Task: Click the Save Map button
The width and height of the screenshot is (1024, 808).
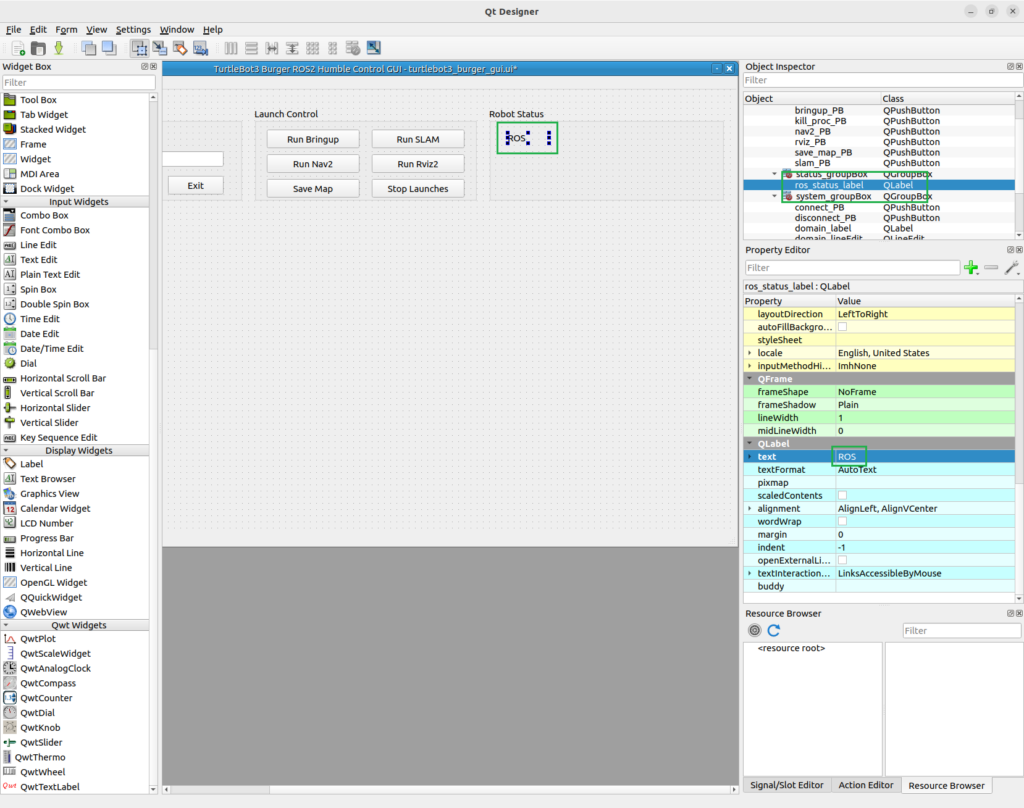Action: click(313, 189)
